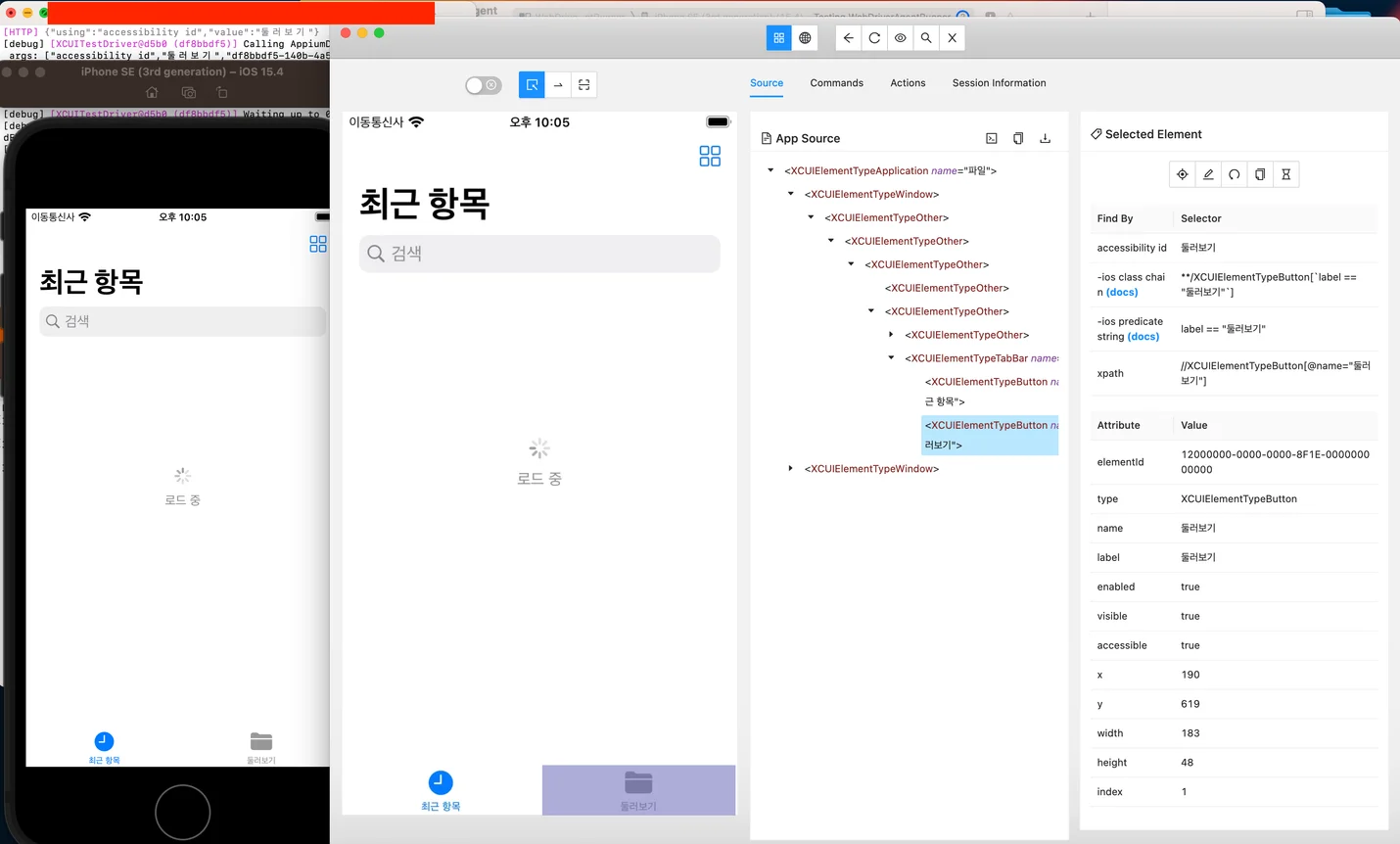
Task: Expand the collapsed XCUIElementTypeOther above TabBar
Action: coord(891,335)
